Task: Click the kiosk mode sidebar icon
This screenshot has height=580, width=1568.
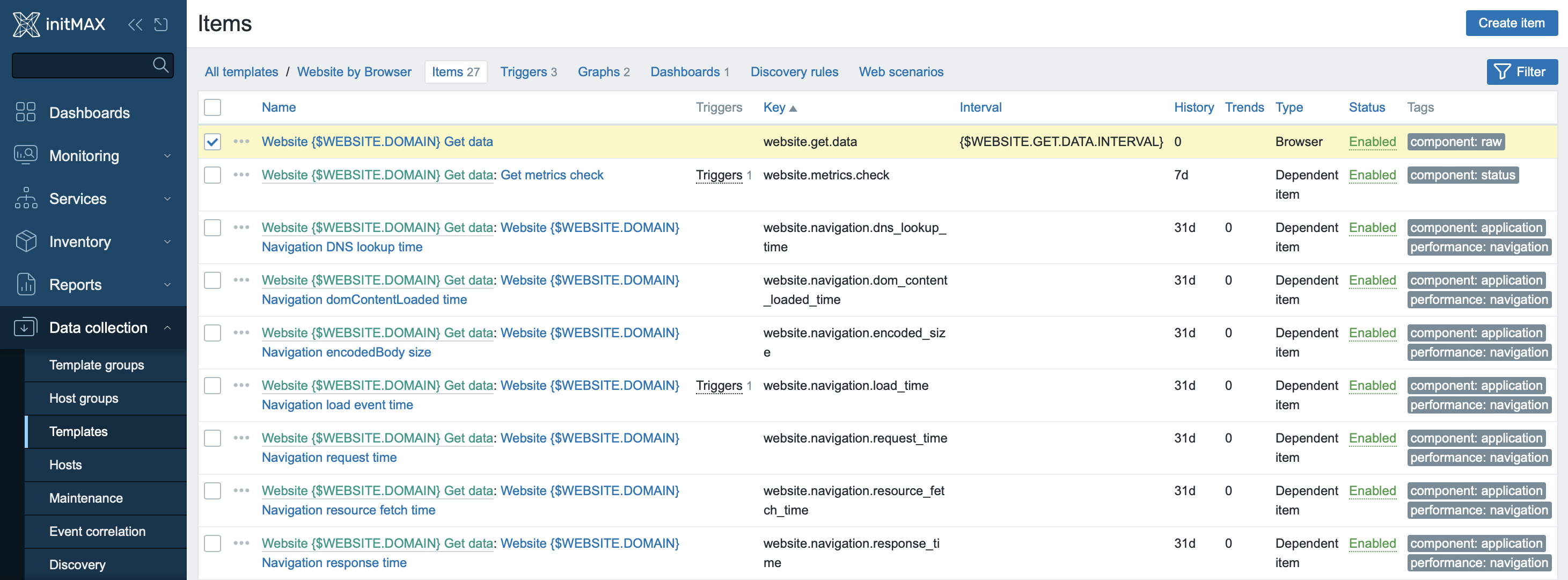Action: [160, 24]
